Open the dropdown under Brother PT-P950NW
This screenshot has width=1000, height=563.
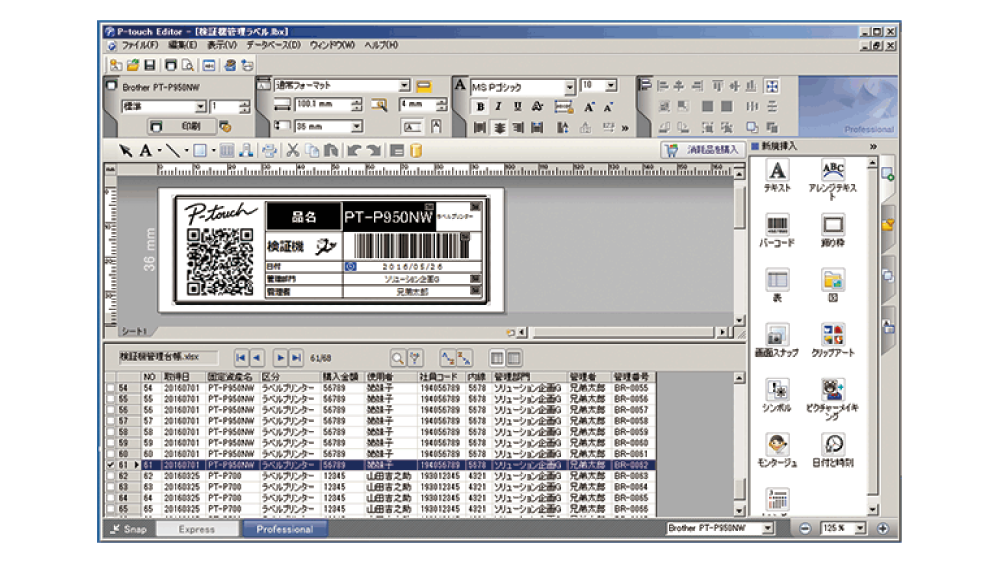[200, 106]
